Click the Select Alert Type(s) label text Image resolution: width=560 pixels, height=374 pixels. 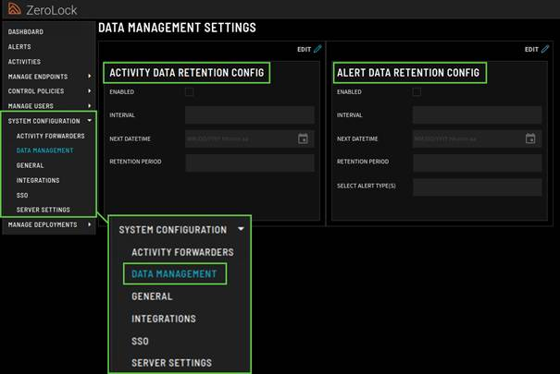coord(366,186)
